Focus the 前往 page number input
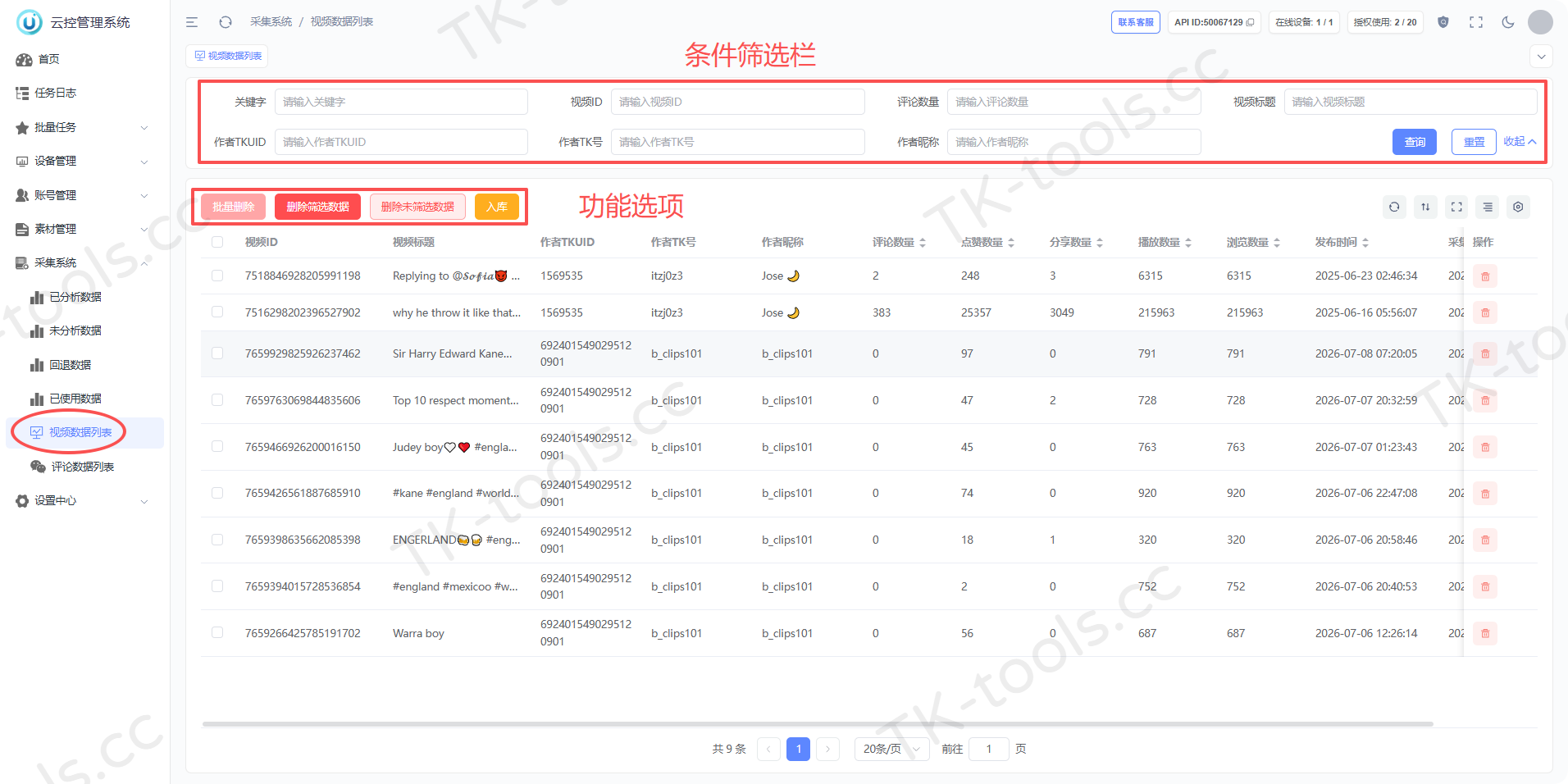Screen dimensions: 1568x784 [989, 749]
